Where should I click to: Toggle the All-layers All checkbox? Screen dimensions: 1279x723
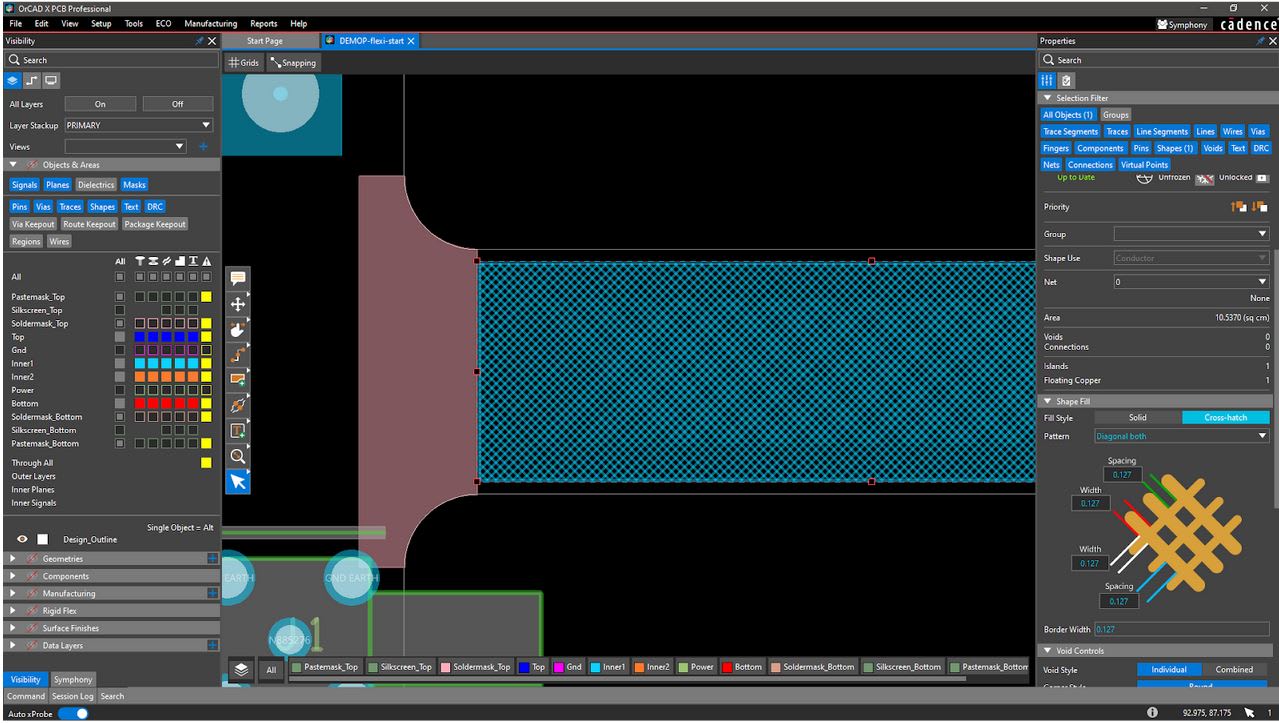tap(120, 277)
